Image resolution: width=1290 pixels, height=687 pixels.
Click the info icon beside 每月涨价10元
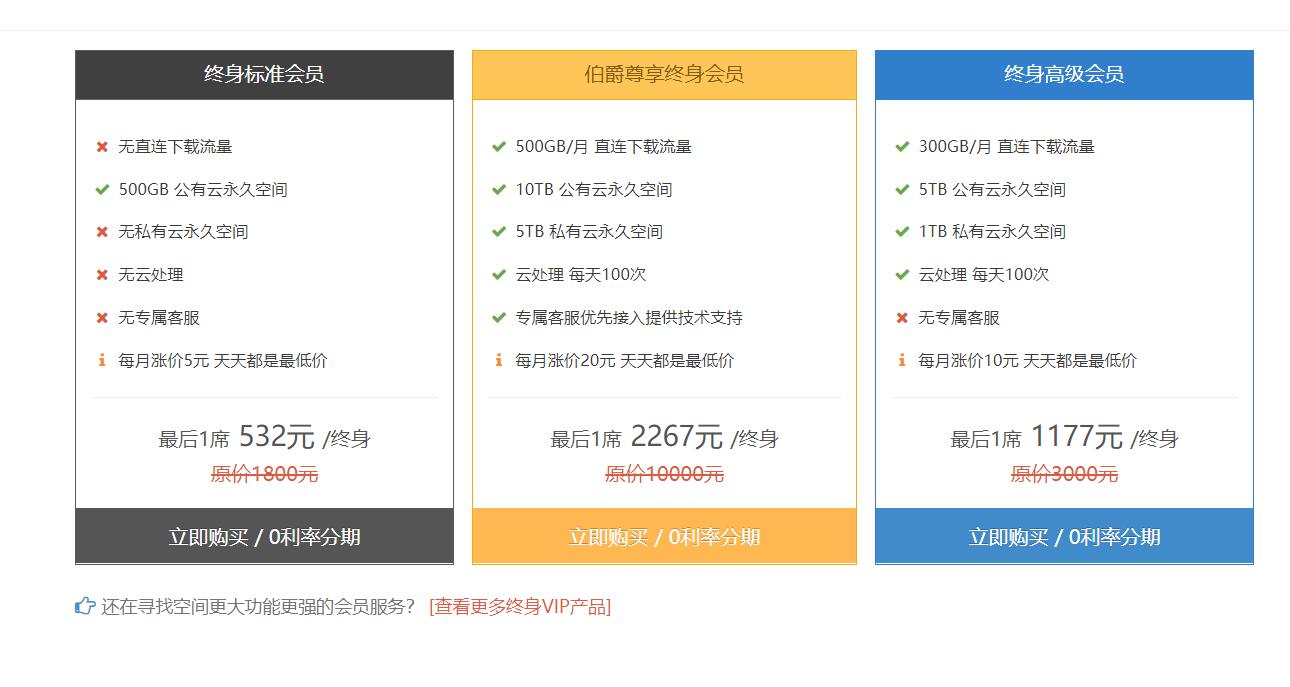pos(899,360)
